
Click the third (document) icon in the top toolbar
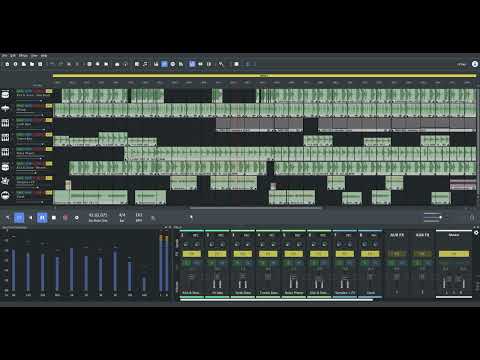click(24, 64)
